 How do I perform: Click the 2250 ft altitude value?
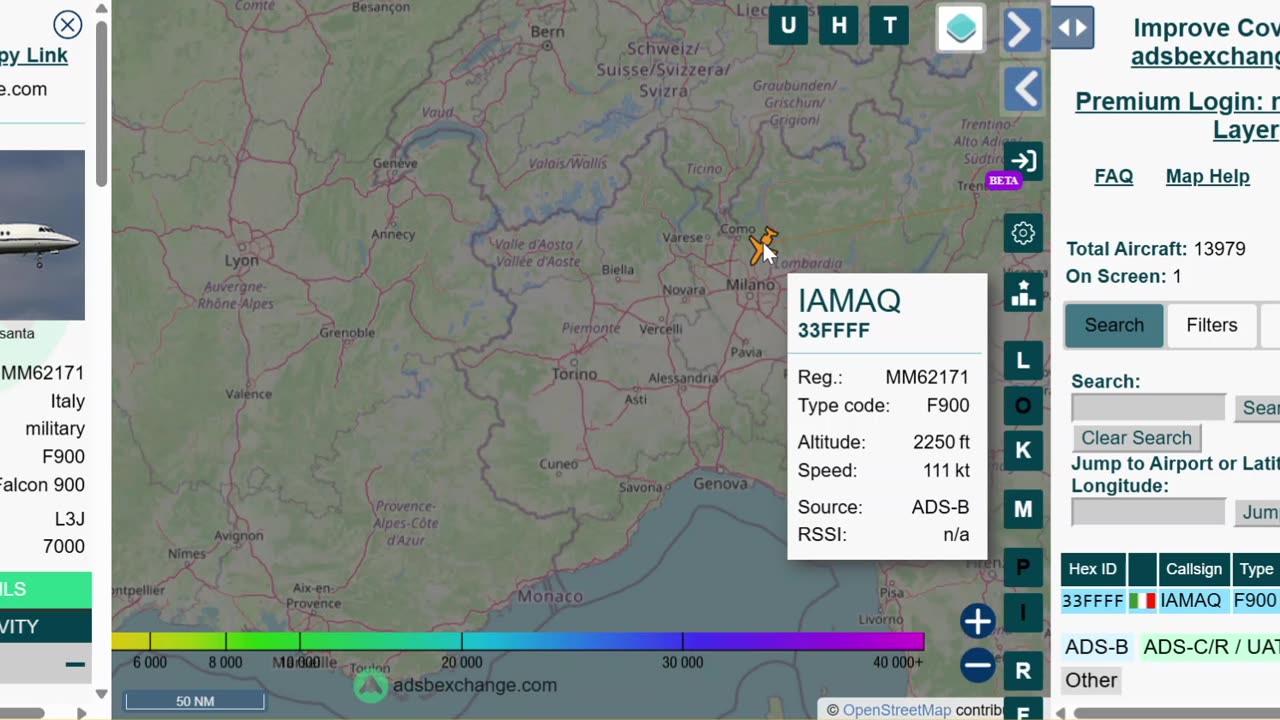point(941,442)
